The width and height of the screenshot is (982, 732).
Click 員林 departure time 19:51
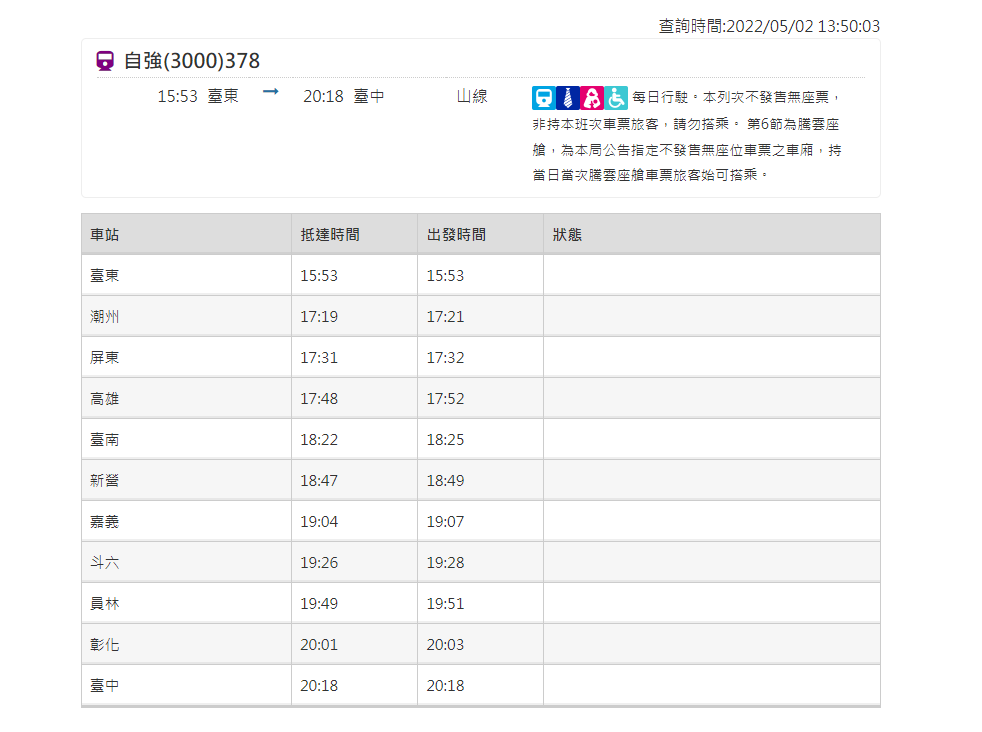[x=445, y=604]
